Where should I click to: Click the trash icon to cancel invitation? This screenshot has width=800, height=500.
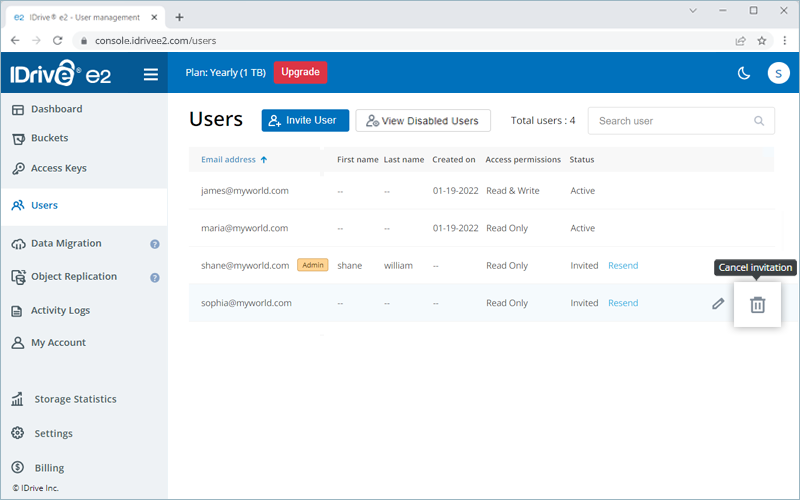click(757, 304)
